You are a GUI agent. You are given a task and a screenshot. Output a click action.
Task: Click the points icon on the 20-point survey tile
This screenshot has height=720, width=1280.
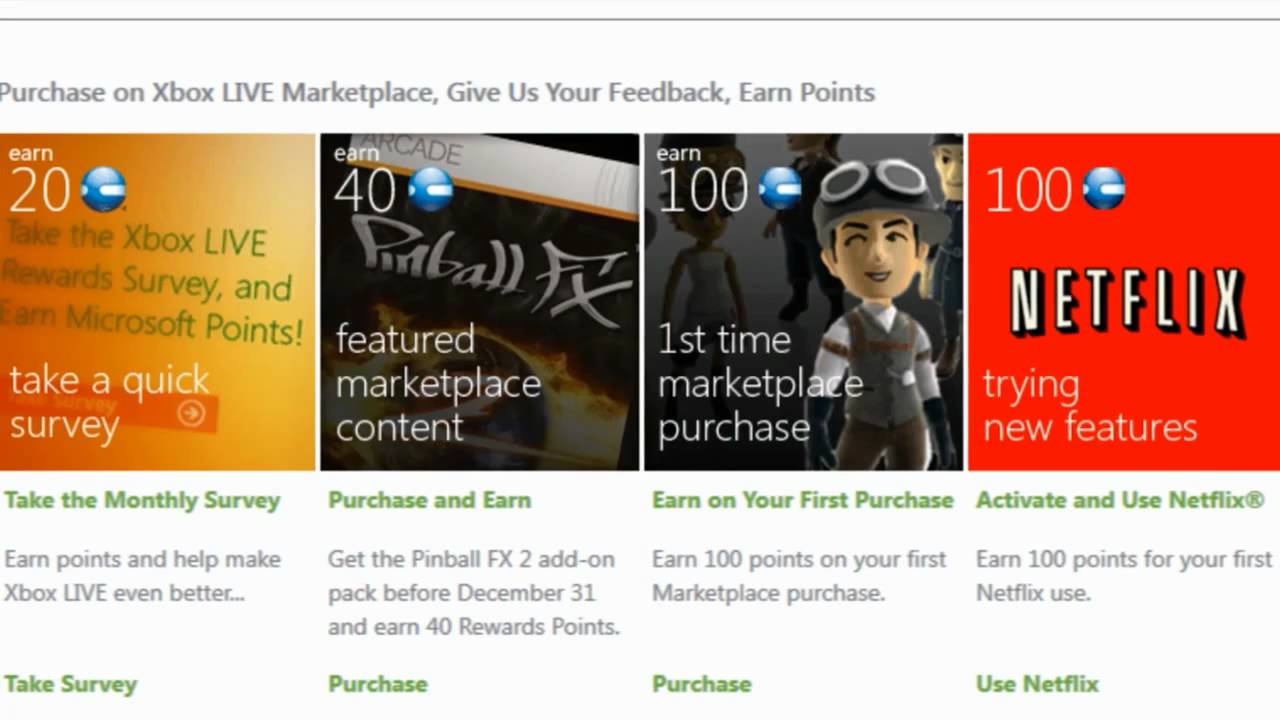point(104,189)
